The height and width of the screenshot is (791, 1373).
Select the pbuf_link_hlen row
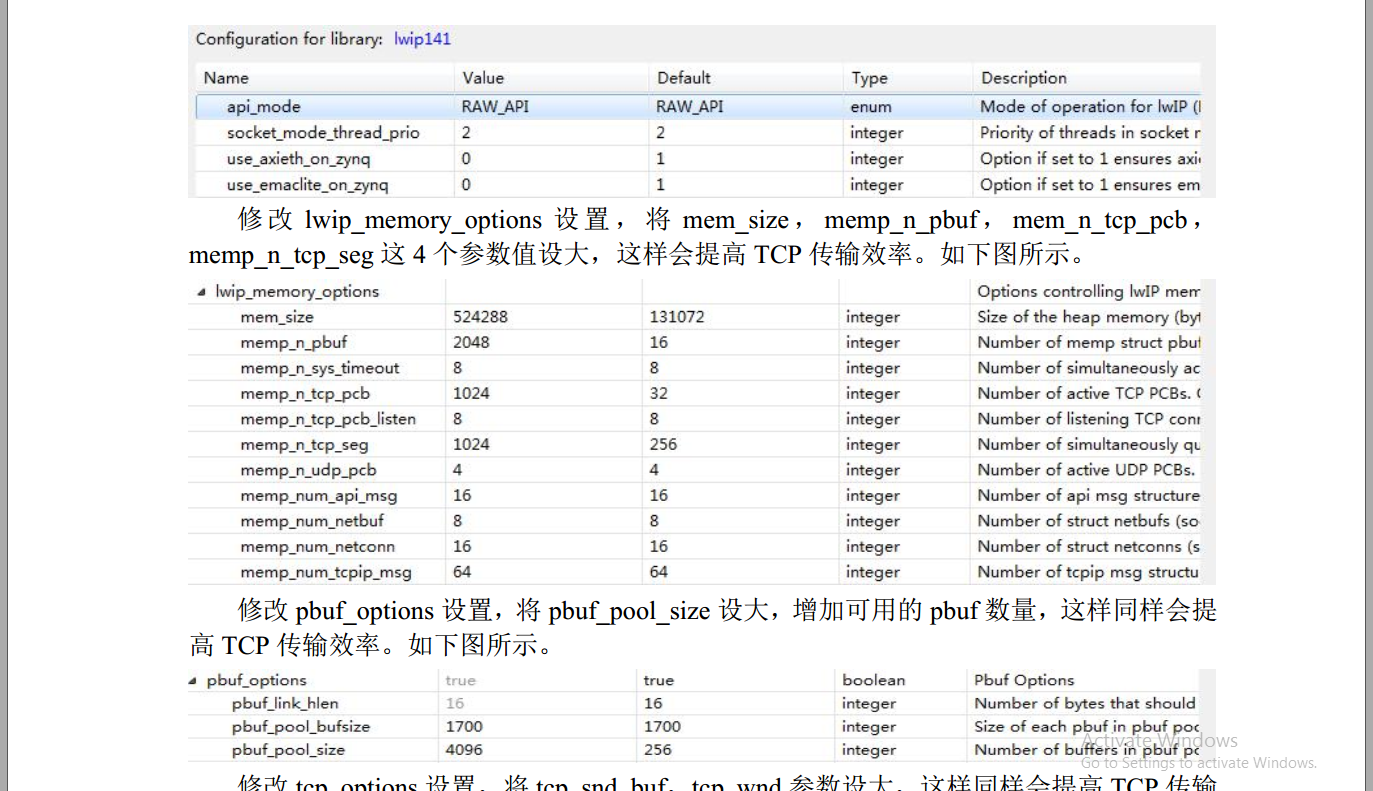click(x=285, y=704)
